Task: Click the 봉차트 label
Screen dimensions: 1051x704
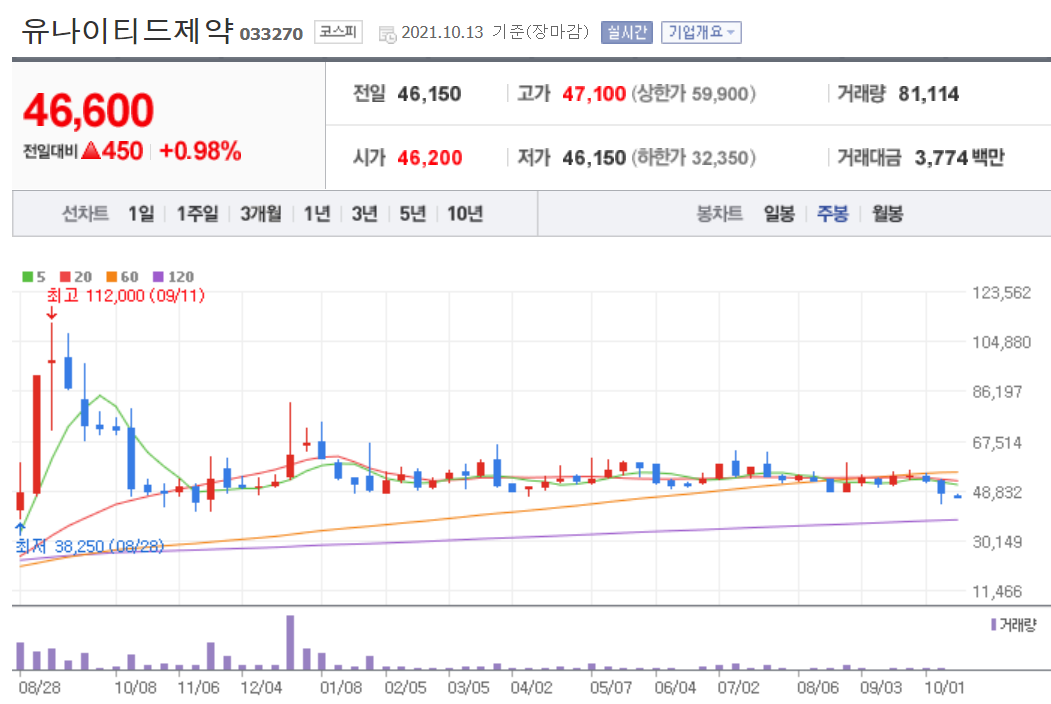Action: 720,214
